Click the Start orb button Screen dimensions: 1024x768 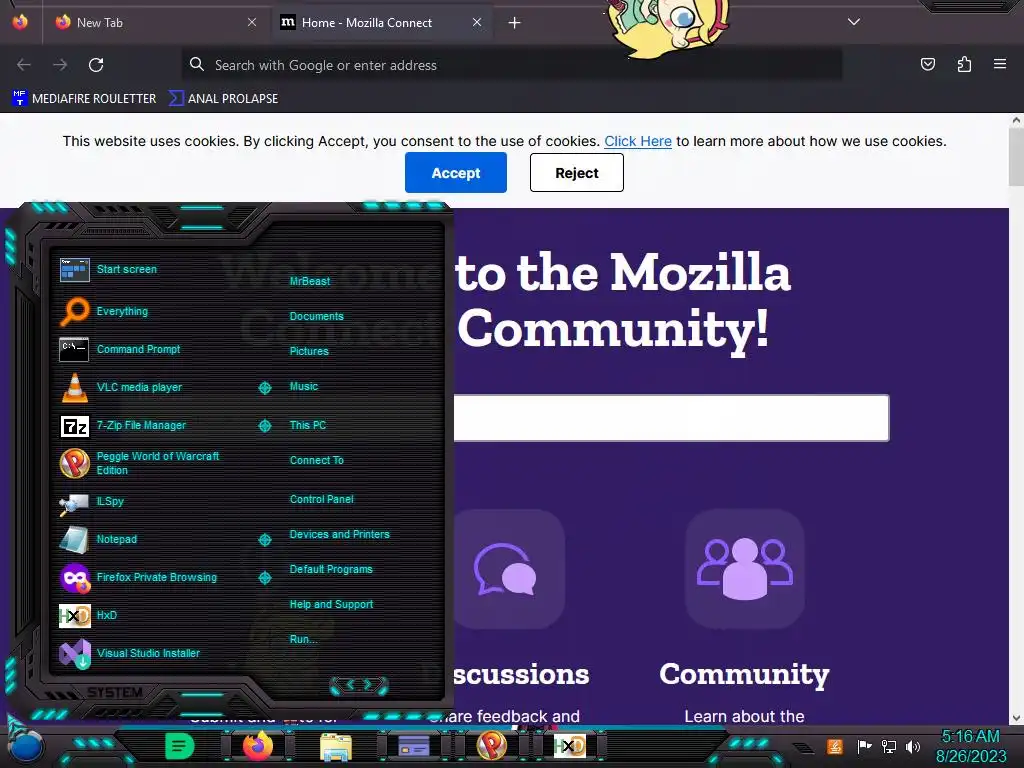click(26, 748)
